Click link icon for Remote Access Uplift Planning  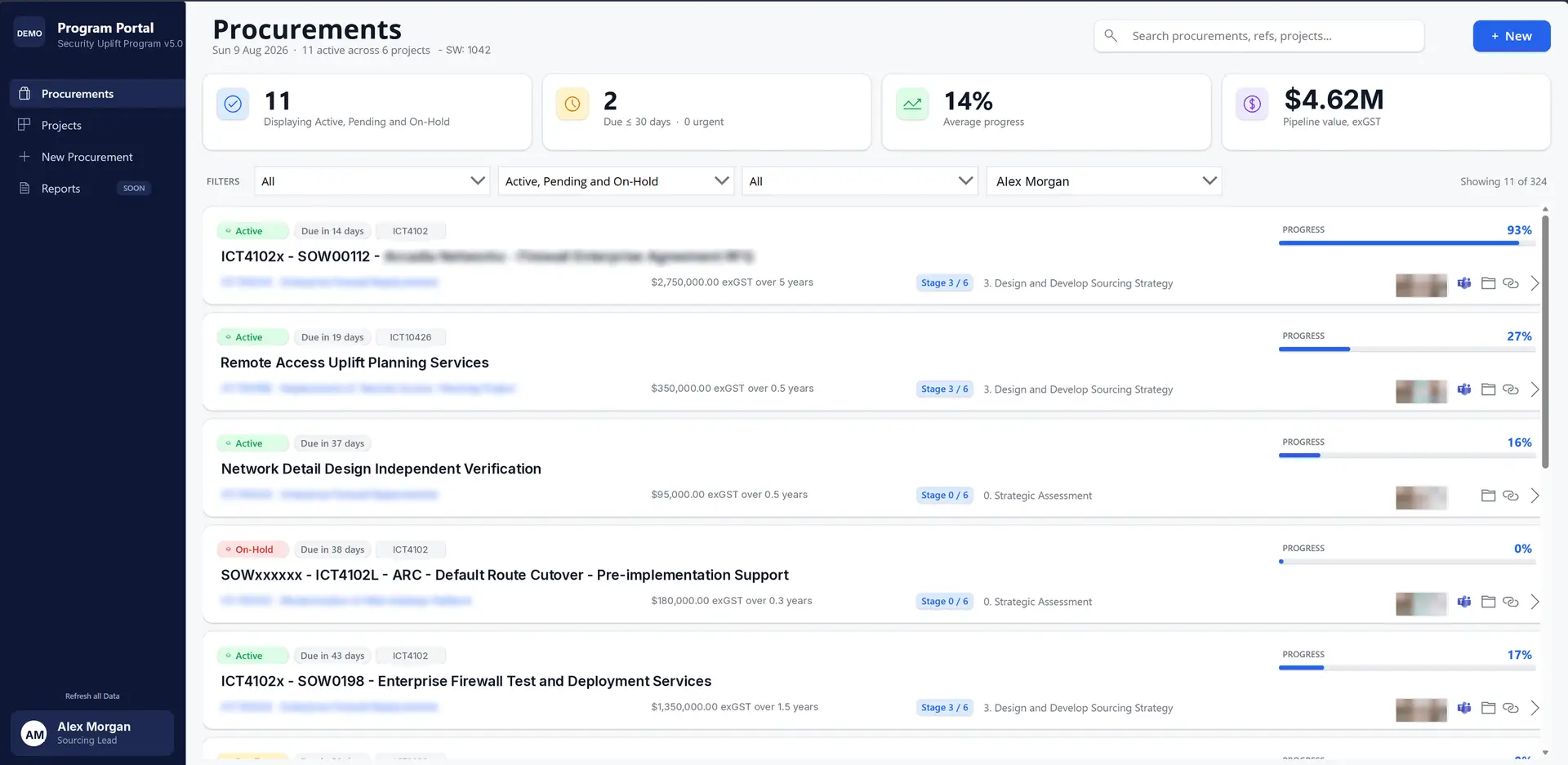(1511, 389)
